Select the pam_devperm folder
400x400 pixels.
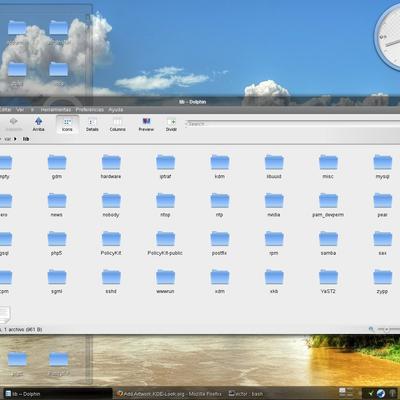(x=328, y=205)
